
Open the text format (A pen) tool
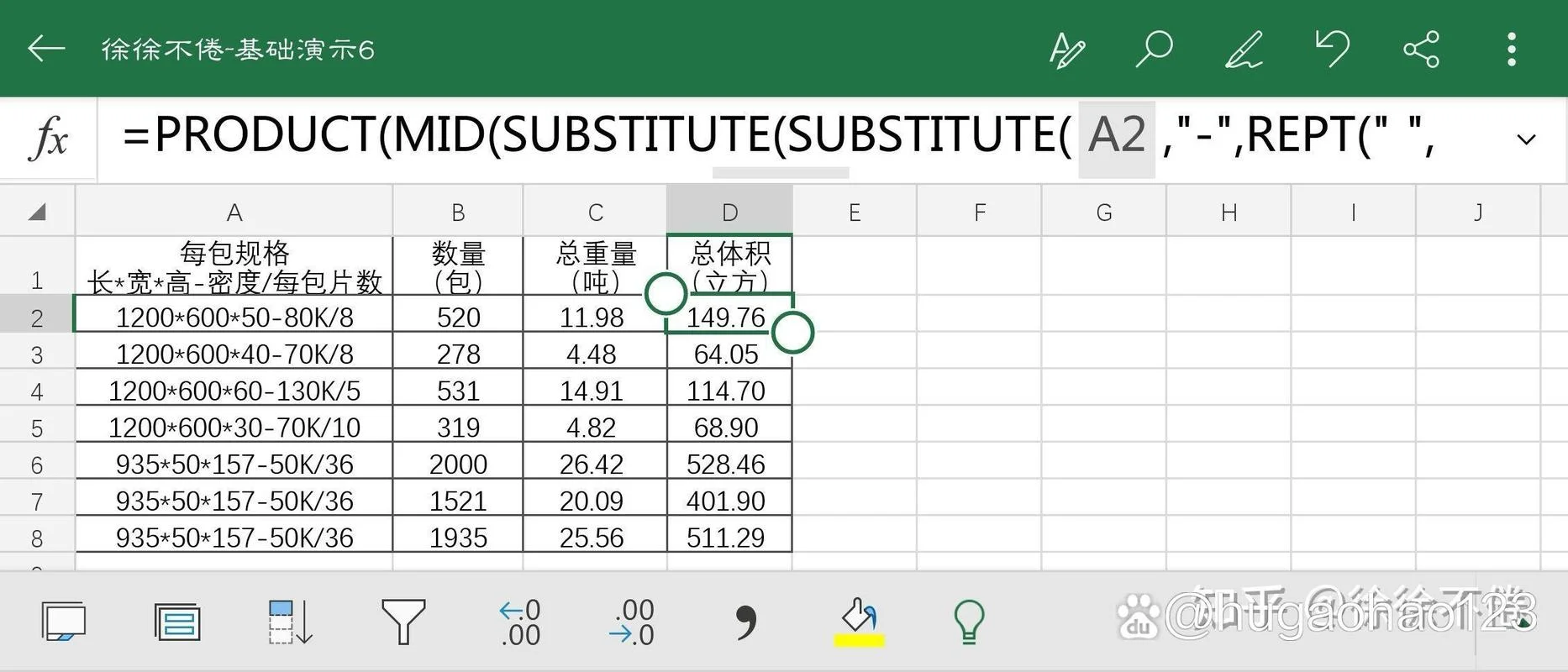(x=1067, y=50)
